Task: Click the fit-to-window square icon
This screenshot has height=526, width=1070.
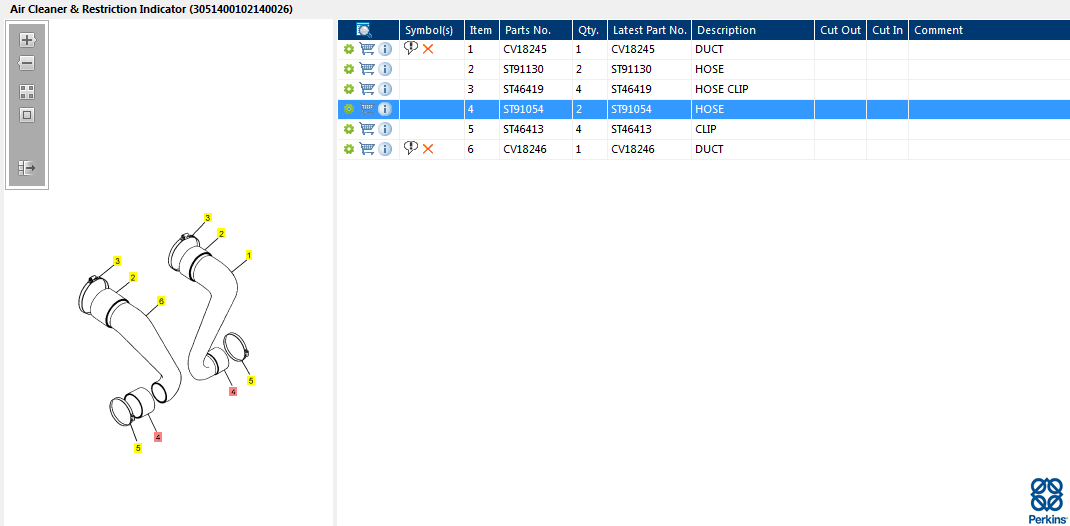Action: (x=27, y=115)
